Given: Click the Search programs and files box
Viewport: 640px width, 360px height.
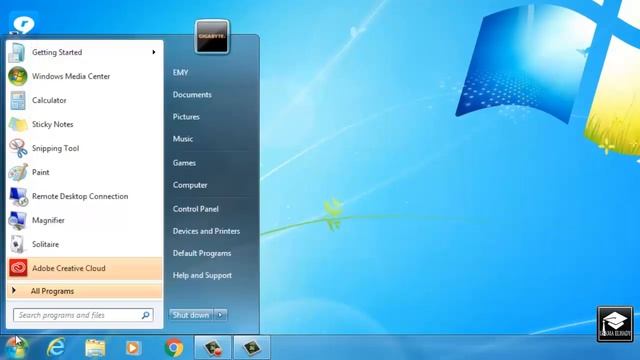Looking at the screenshot, I should click(x=83, y=315).
